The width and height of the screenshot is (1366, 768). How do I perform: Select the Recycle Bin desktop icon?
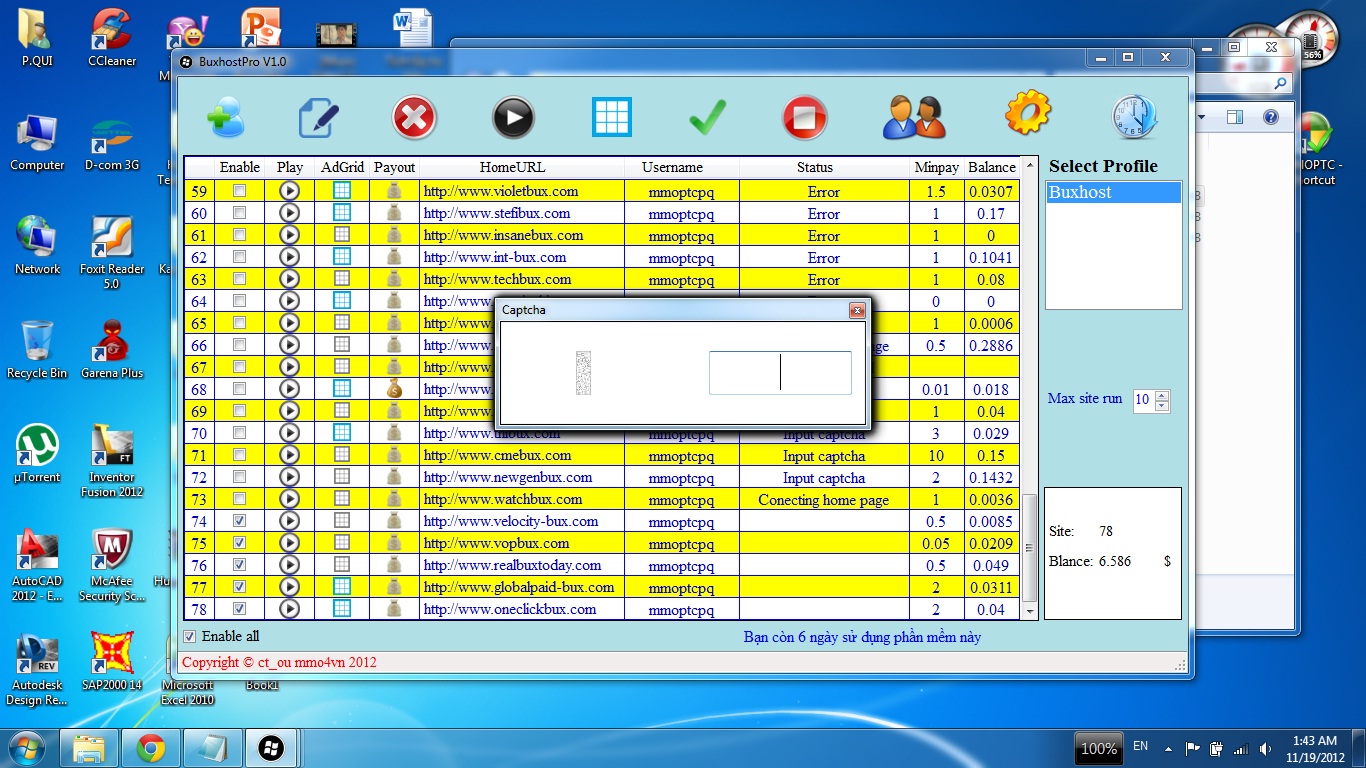coord(37,350)
